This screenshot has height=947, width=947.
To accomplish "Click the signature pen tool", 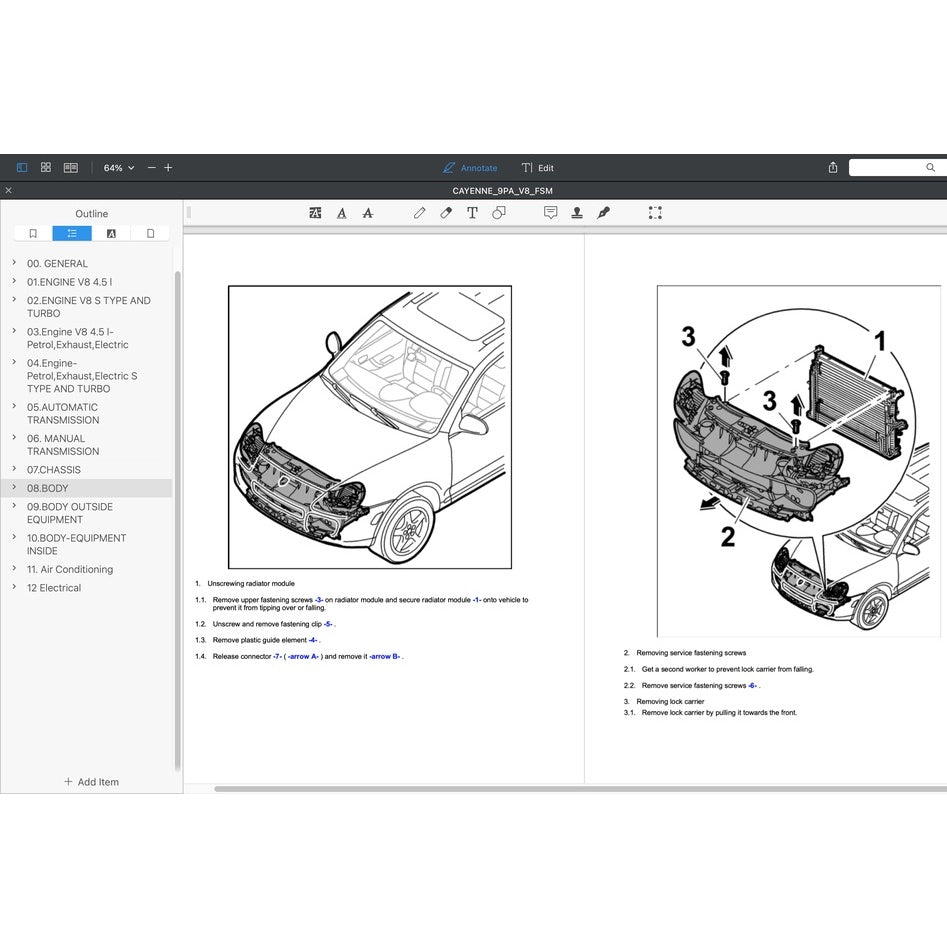I will [x=603, y=213].
